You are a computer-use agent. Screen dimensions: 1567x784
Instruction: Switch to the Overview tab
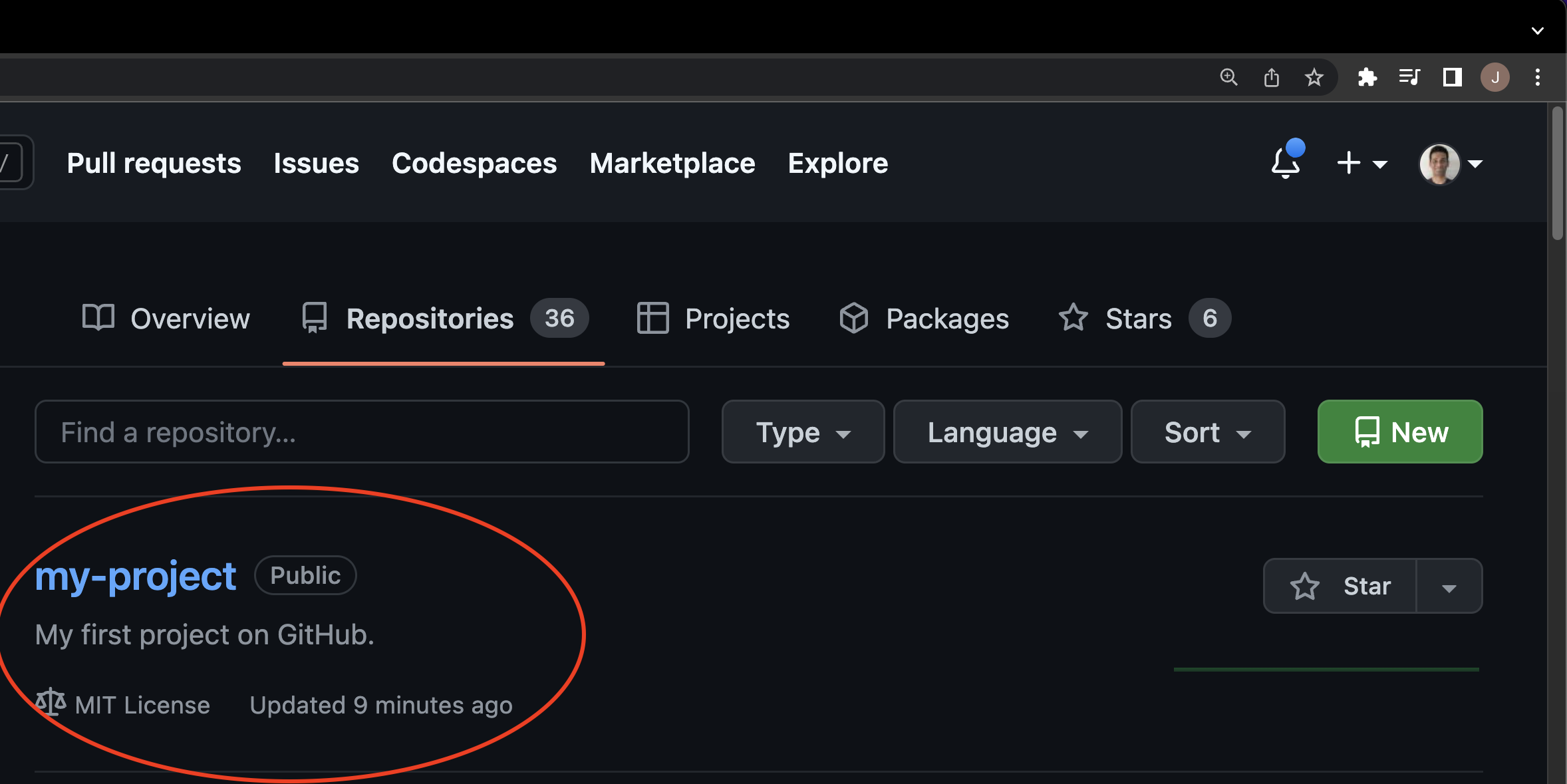click(x=166, y=319)
